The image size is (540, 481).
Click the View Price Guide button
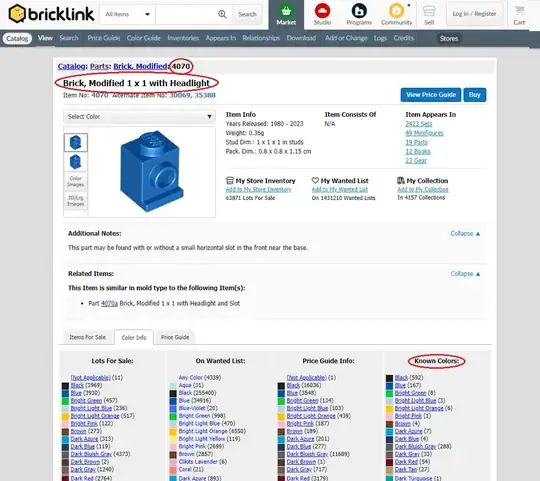pos(431,95)
